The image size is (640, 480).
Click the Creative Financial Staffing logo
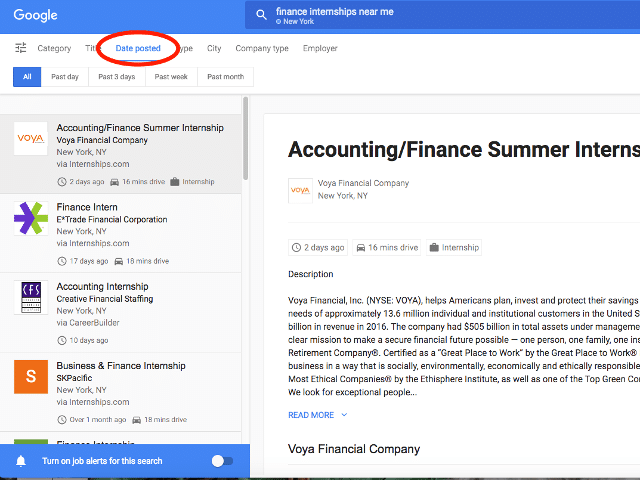coord(31,297)
